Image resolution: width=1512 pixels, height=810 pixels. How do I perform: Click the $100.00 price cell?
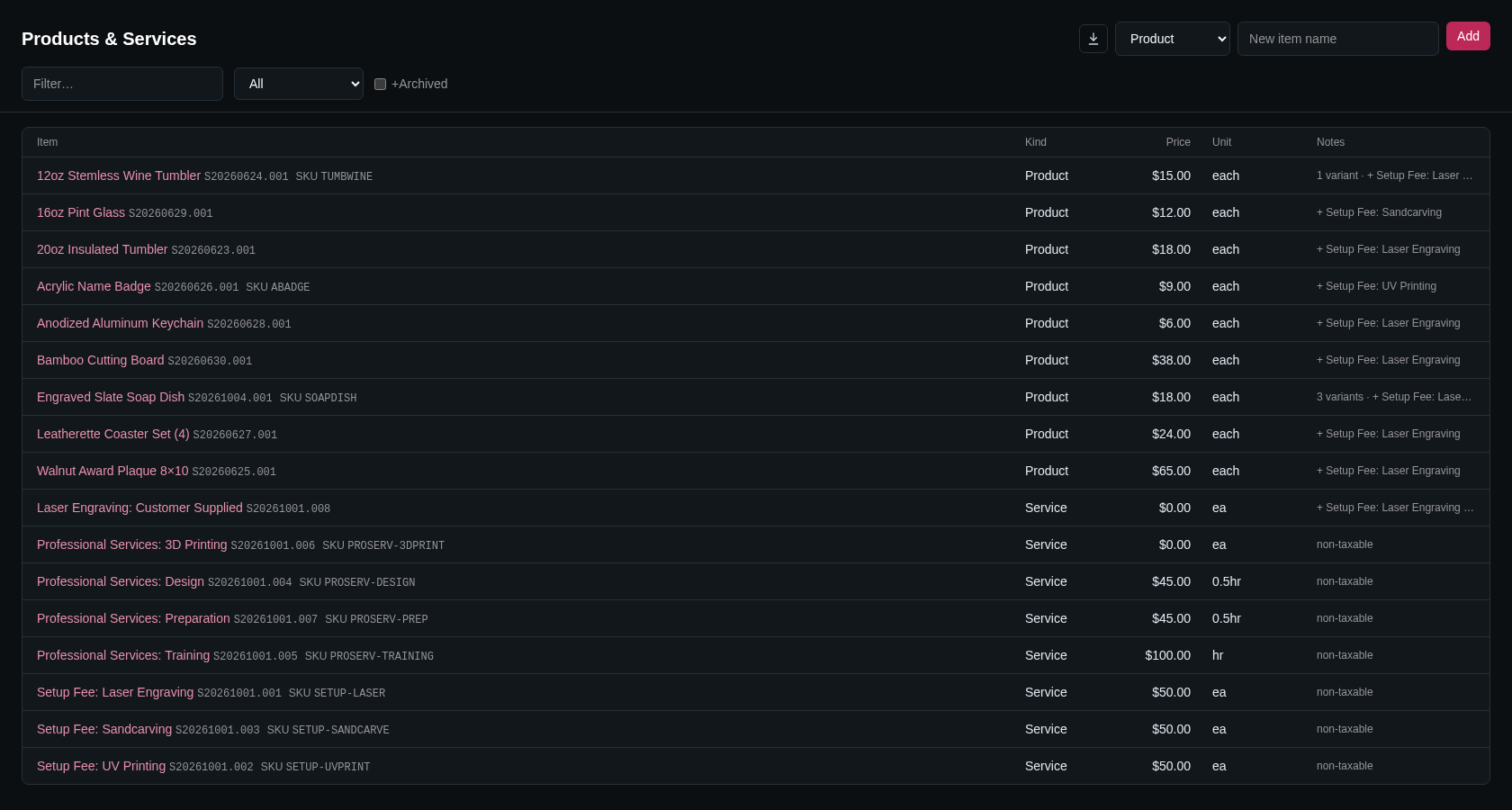pyautogui.click(x=1167, y=655)
